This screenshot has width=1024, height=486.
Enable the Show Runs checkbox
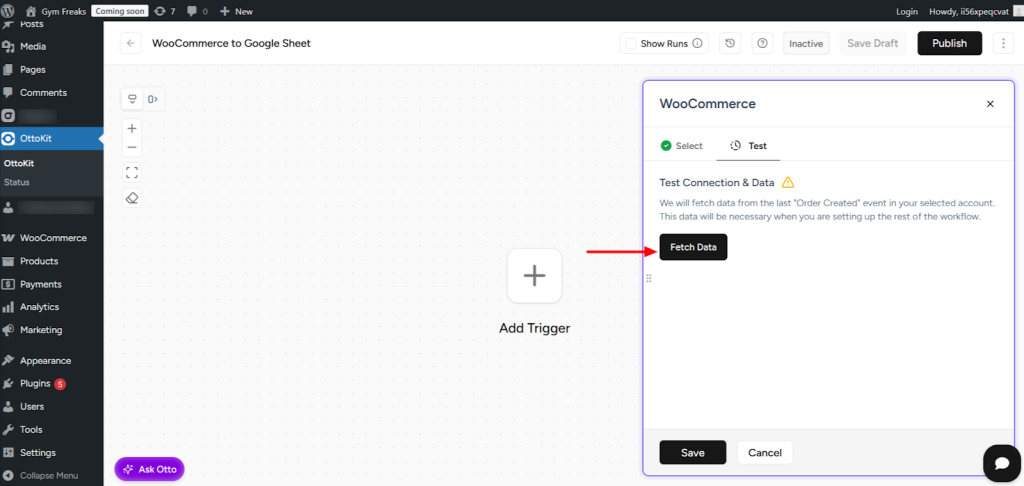[630, 43]
